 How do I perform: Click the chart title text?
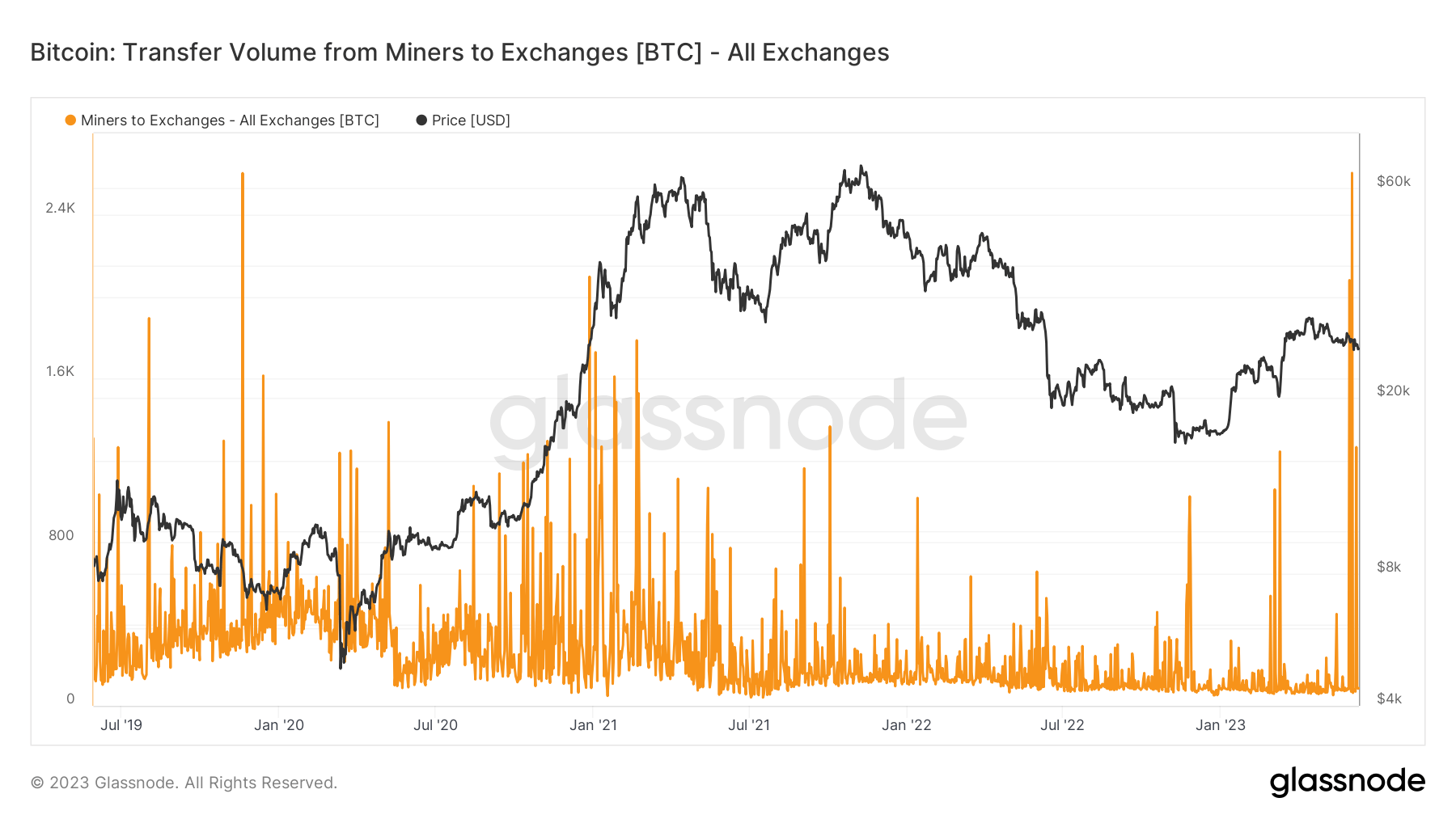(459, 53)
